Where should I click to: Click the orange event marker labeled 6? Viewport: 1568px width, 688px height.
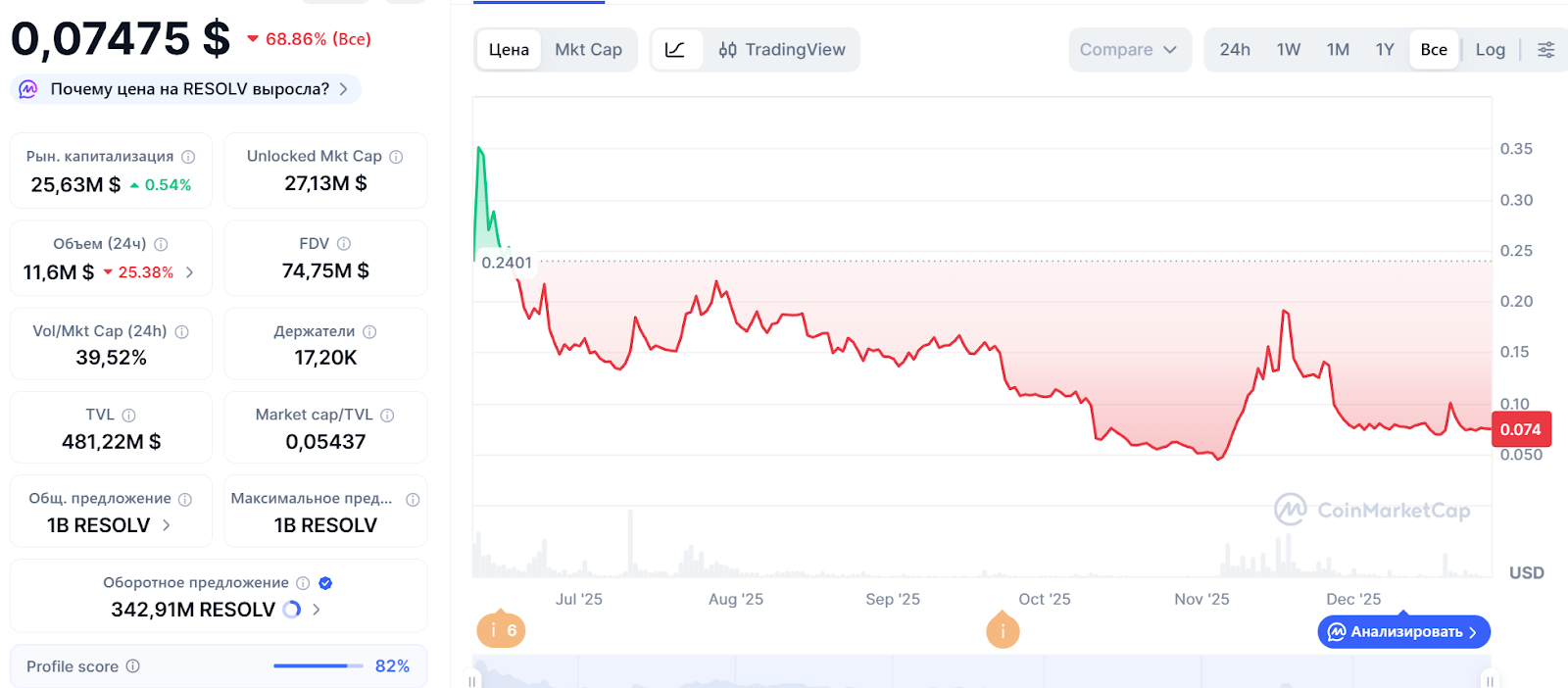(x=501, y=630)
